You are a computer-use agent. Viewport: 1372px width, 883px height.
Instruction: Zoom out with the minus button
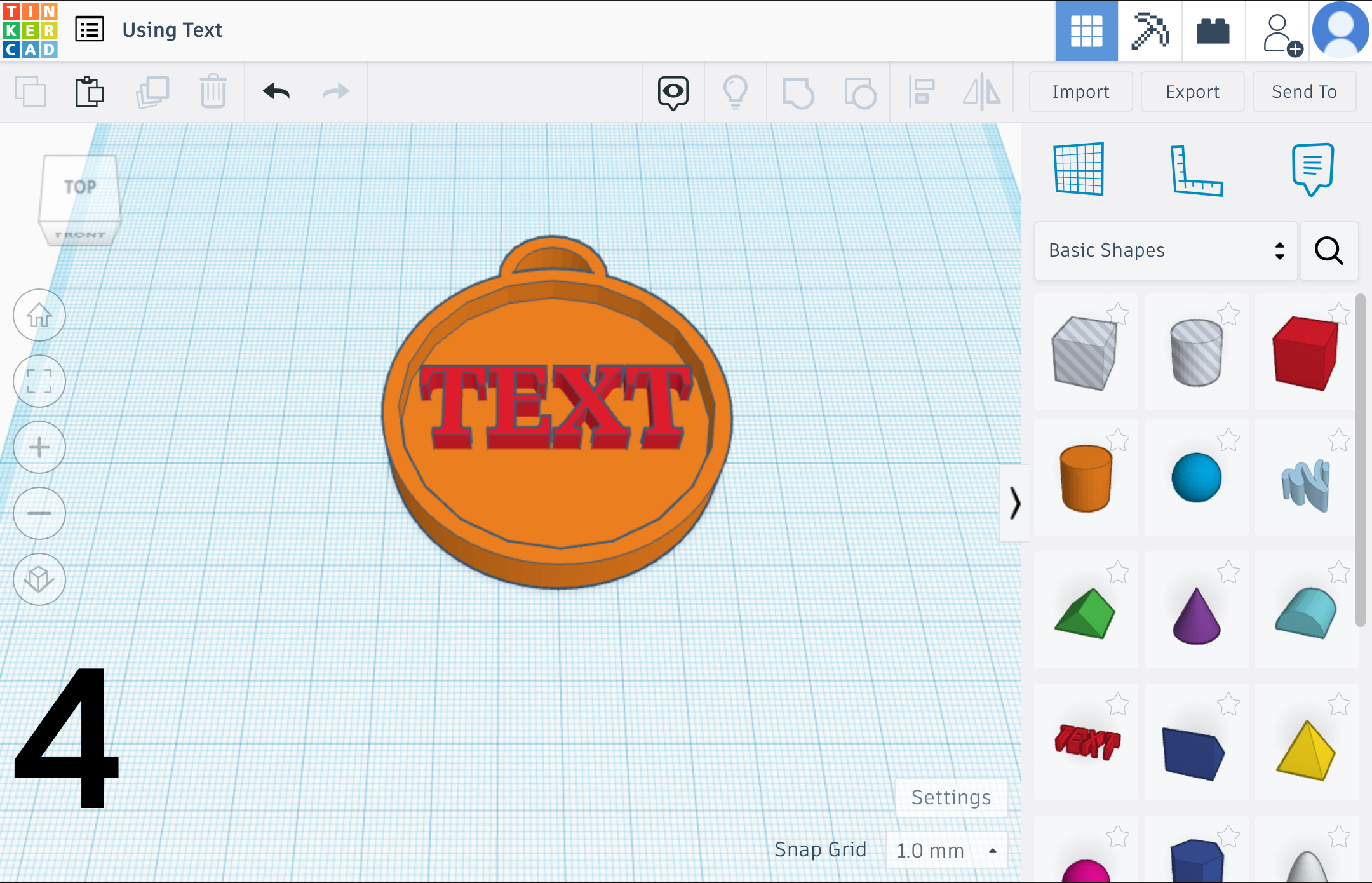(39, 513)
